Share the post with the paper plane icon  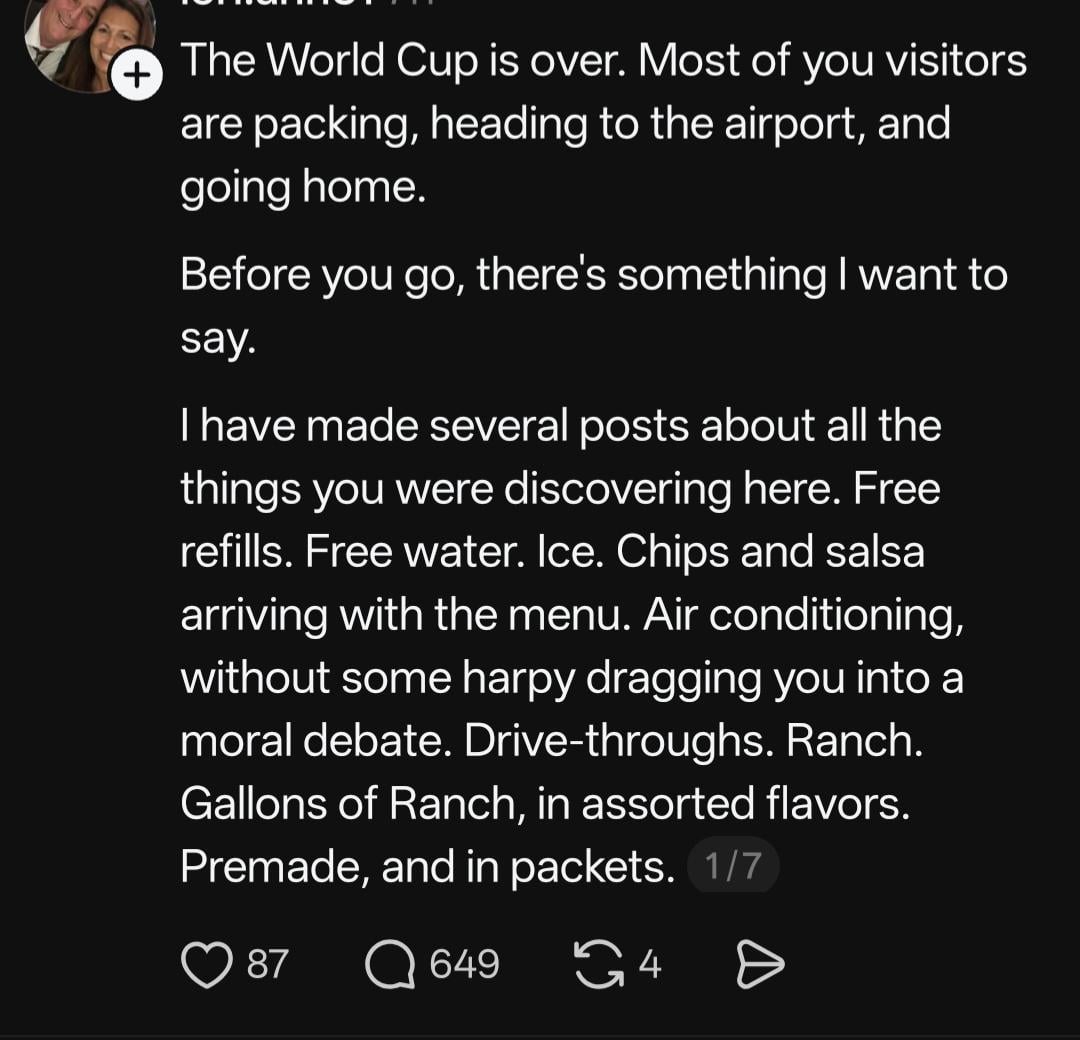click(x=760, y=965)
